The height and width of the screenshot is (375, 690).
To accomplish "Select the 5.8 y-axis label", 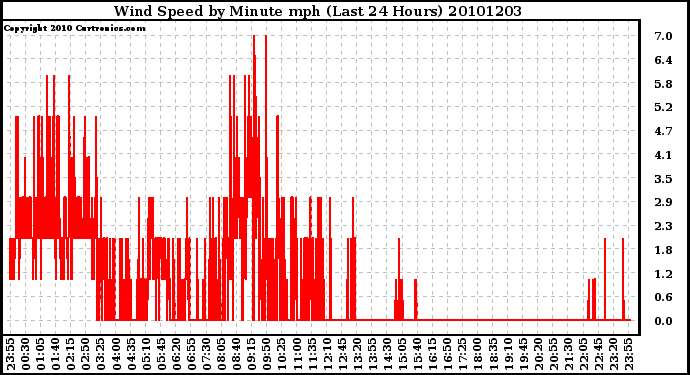I will (663, 84).
